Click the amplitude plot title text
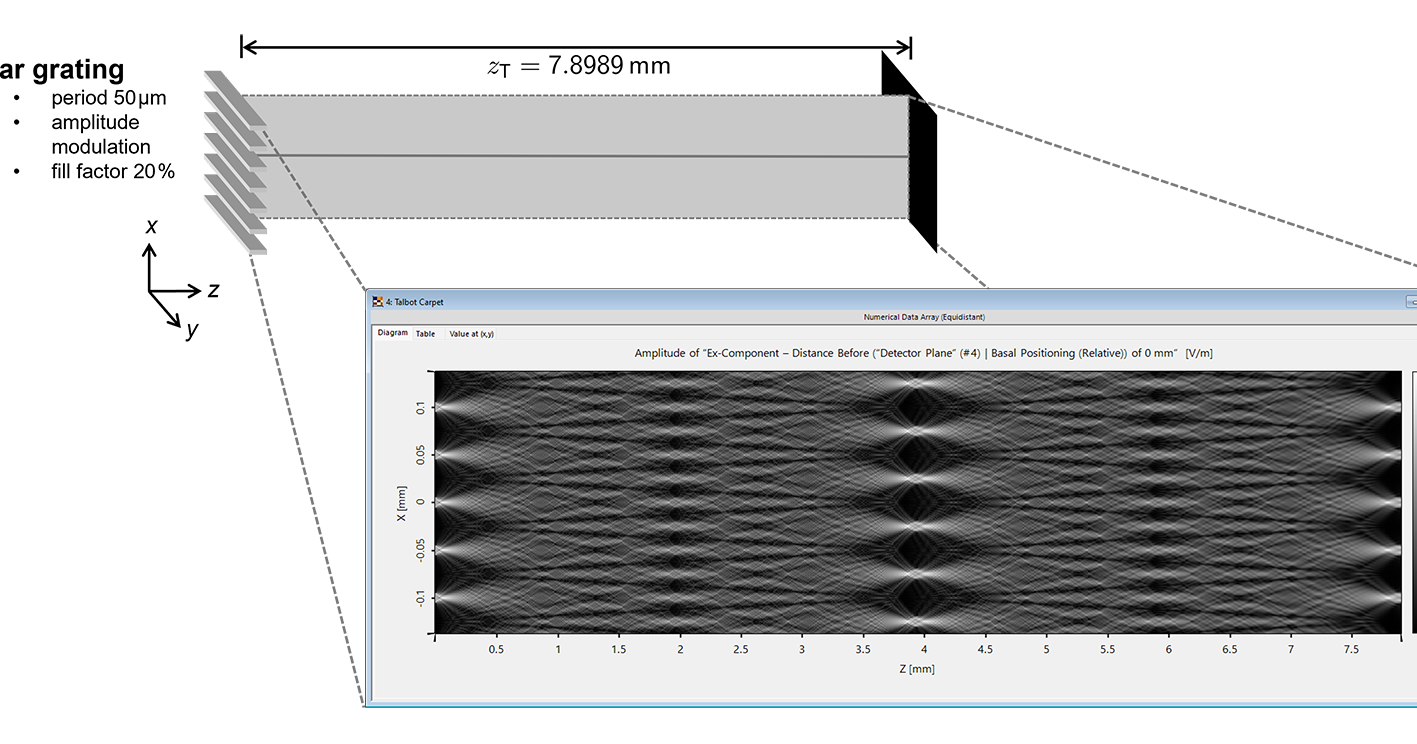Image resolution: width=1417 pixels, height=744 pixels. (923, 353)
